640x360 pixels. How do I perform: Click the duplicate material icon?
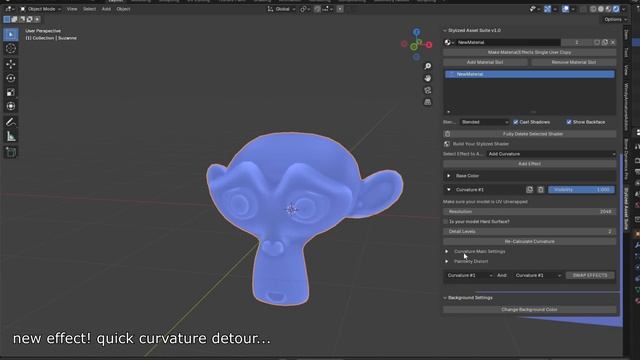(605, 42)
